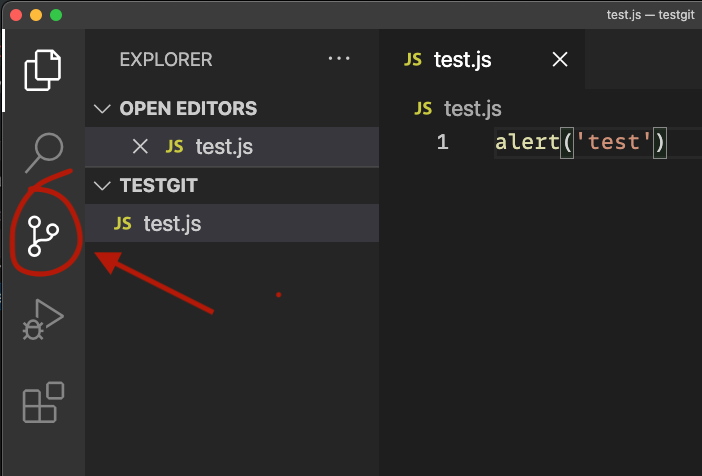The width and height of the screenshot is (702, 476).
Task: Open the Explorer view in activity bar
Action: [43, 69]
